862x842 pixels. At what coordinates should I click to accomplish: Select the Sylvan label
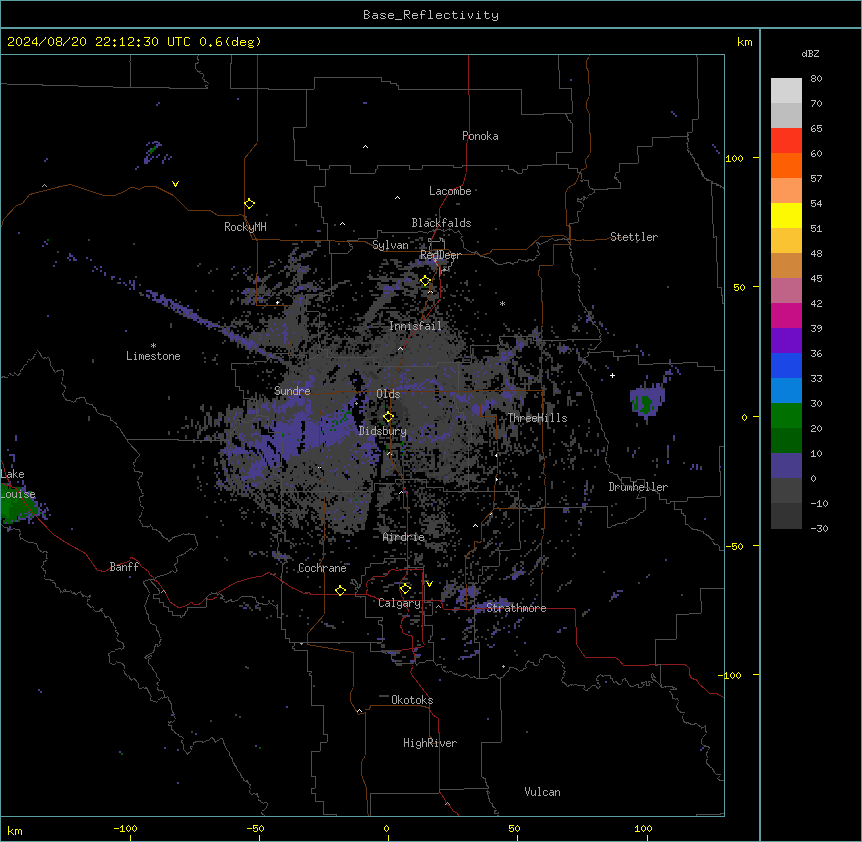coord(390,245)
